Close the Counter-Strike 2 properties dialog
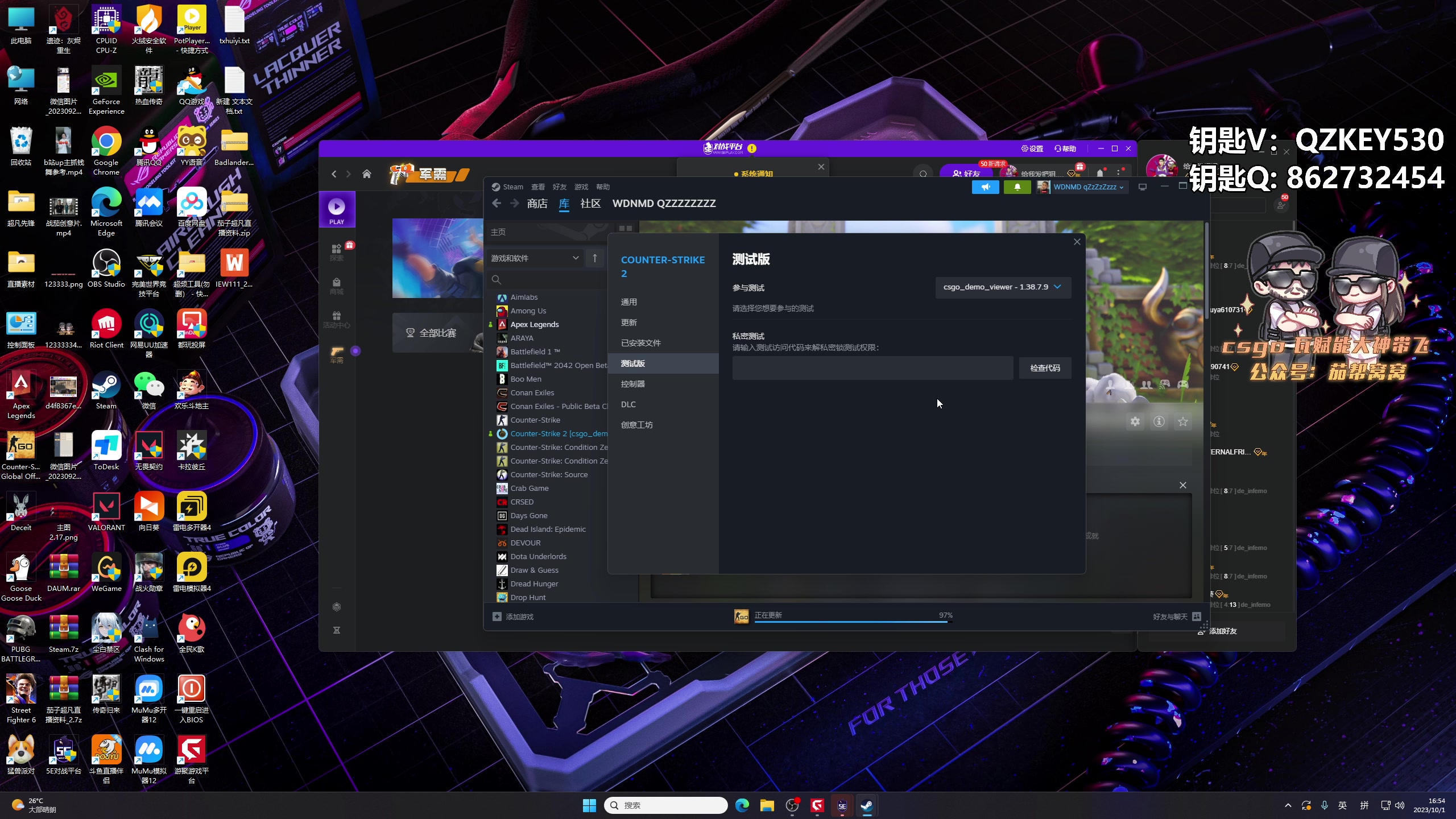Viewport: 1456px width, 819px height. click(x=1077, y=242)
